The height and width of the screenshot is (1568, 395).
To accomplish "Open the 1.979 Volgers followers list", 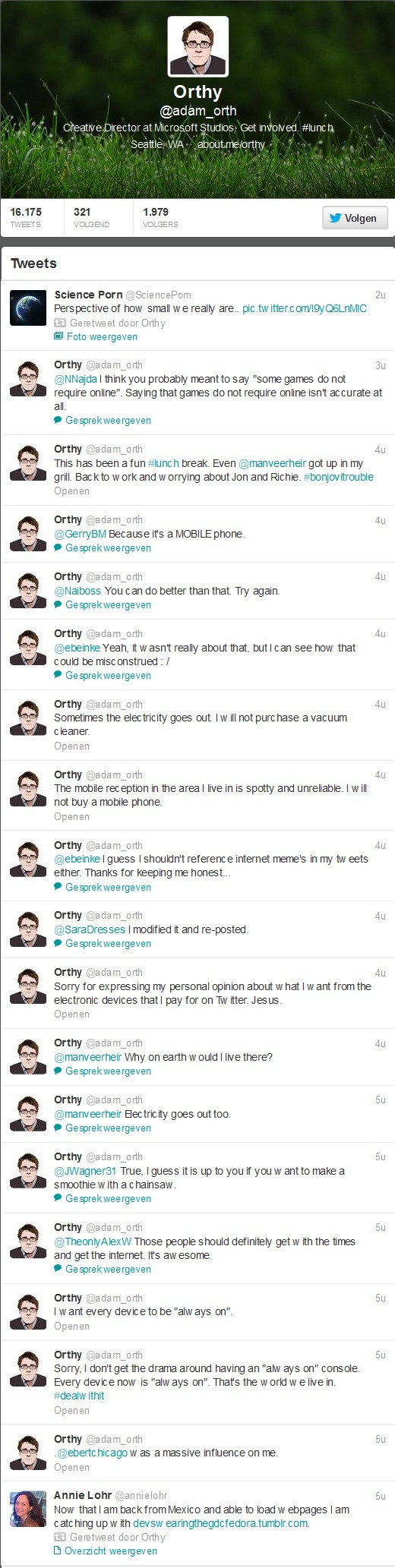I will [x=160, y=217].
